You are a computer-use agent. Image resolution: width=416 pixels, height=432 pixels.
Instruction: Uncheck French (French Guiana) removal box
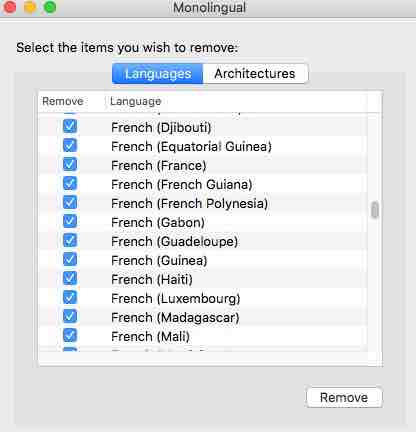pyautogui.click(x=70, y=183)
